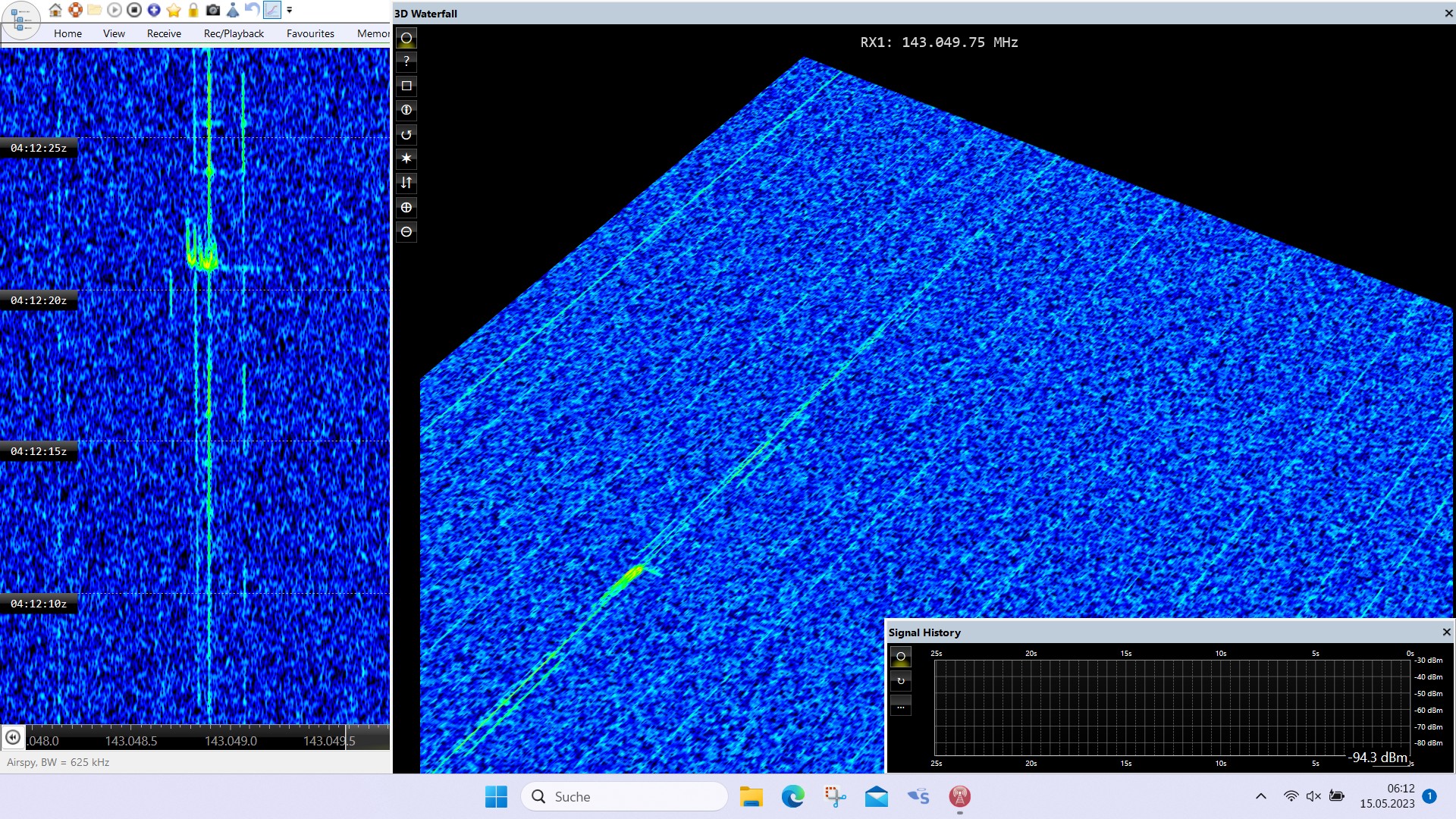The image size is (1456, 819).
Task: Click the 04:12:25z waterfall timestamp
Action: point(39,148)
